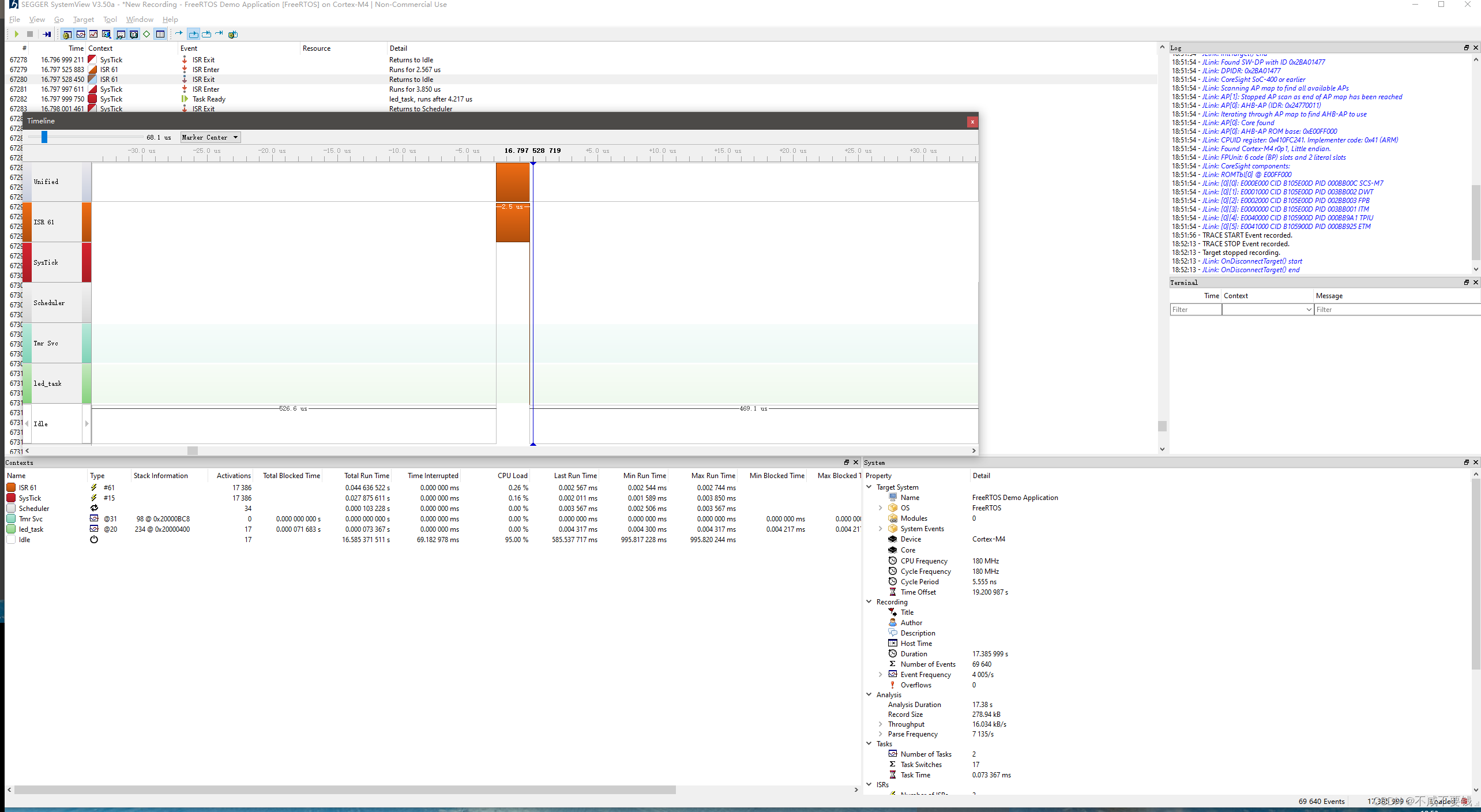Close the Contexts panel
The height and width of the screenshot is (812, 1481).
[856, 462]
